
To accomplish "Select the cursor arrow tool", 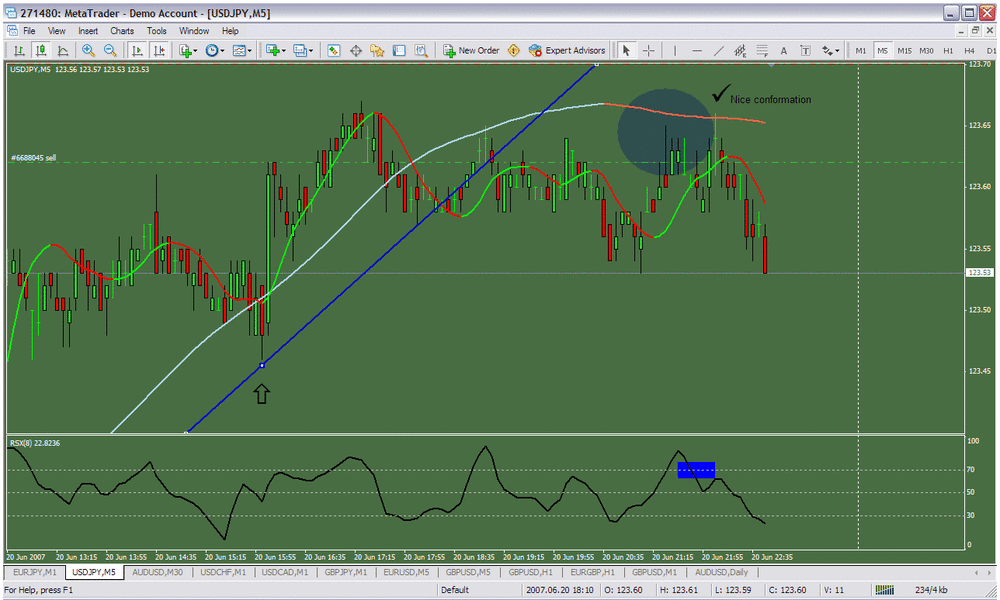I will pyautogui.click(x=626, y=50).
